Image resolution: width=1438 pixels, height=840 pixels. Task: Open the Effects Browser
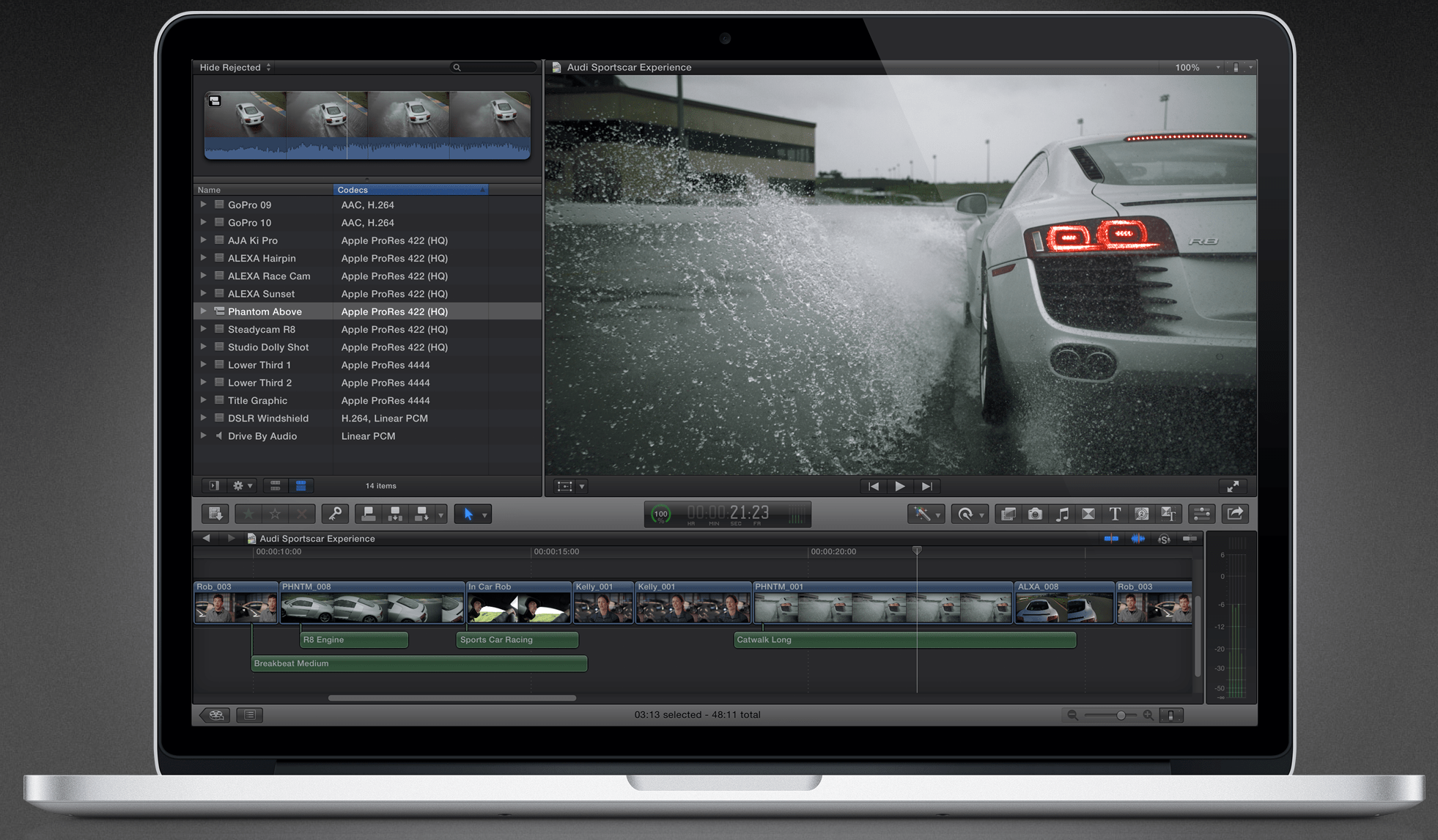pos(1009,514)
